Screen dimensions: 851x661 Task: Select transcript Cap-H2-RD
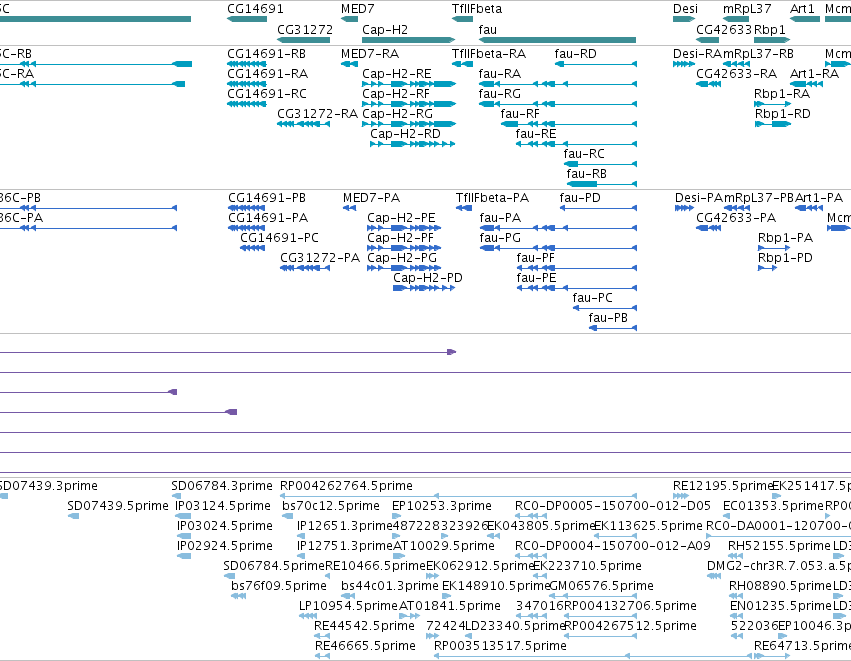pyautogui.click(x=412, y=144)
